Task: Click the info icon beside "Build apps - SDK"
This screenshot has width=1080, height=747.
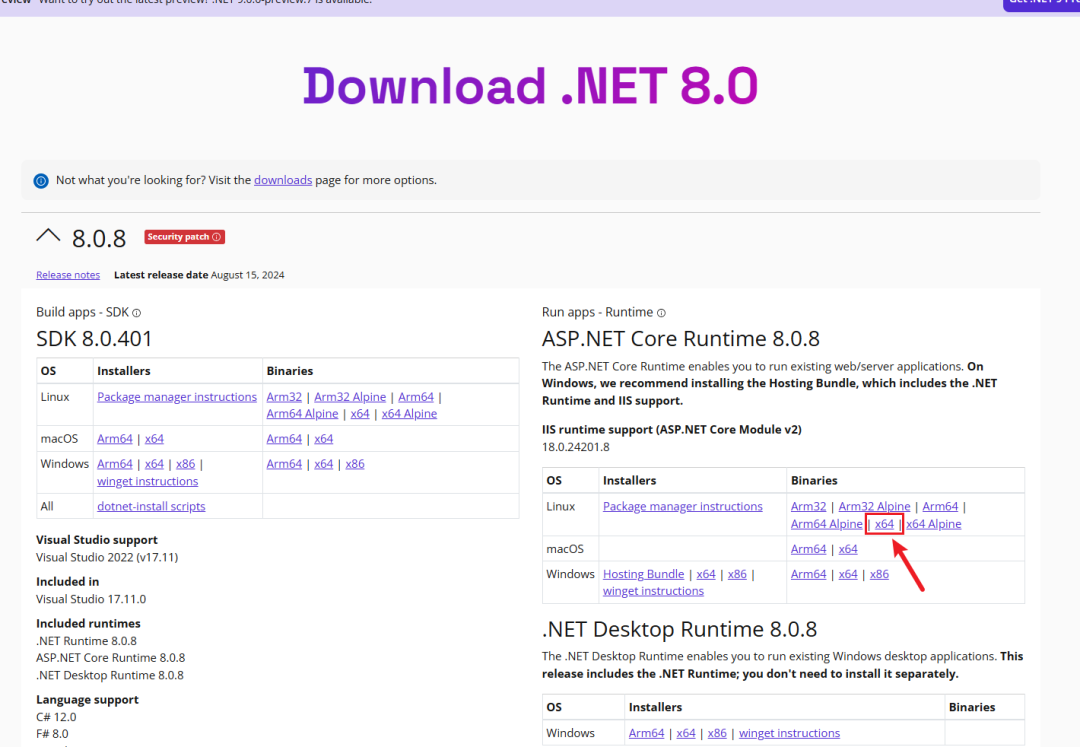Action: coord(137,312)
